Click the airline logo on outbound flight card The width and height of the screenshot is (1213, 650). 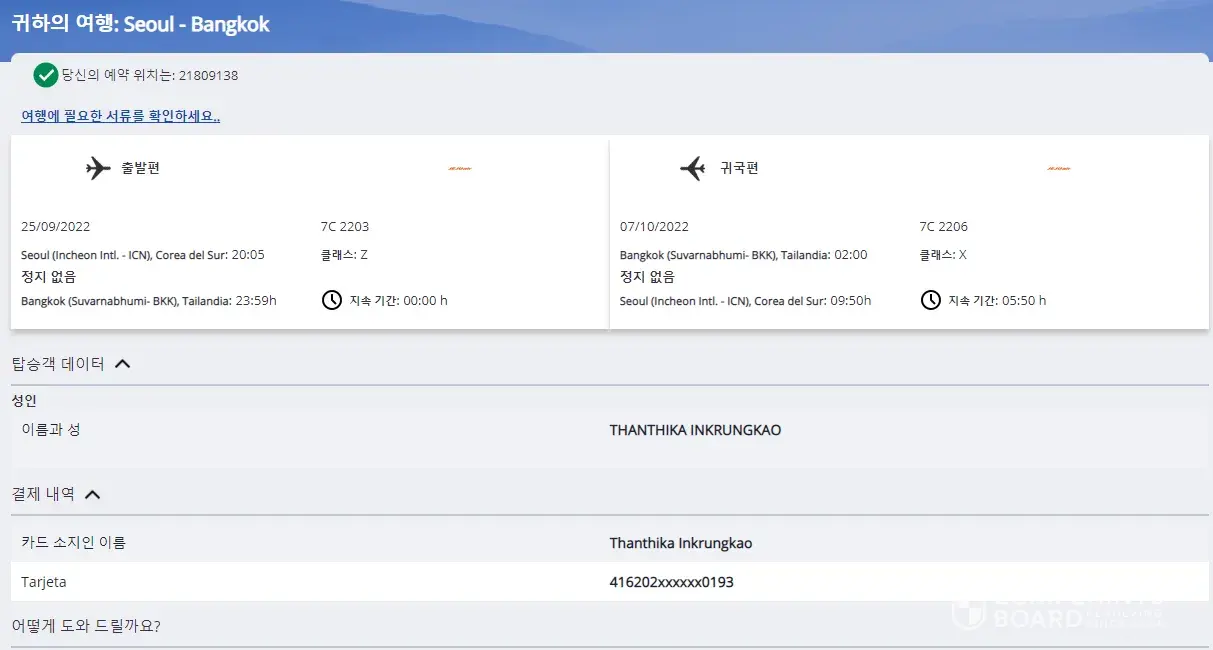[x=460, y=168]
